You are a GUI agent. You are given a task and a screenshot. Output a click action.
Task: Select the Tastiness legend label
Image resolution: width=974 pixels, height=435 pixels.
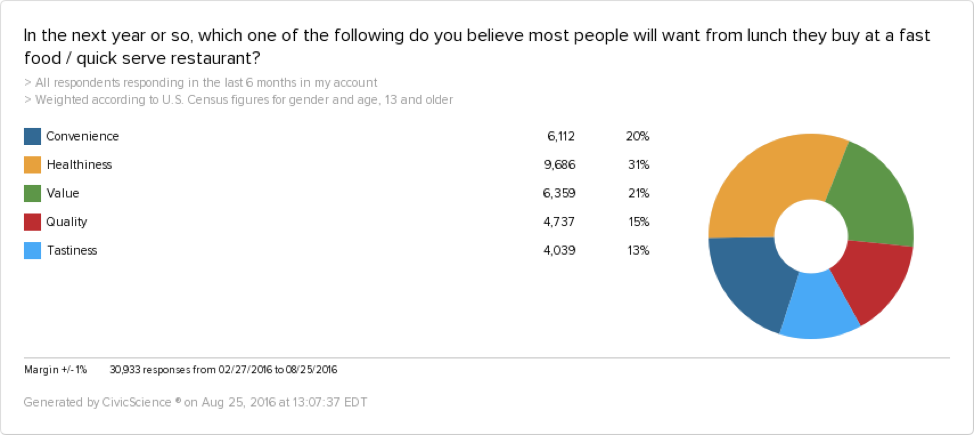pyautogui.click(x=71, y=250)
